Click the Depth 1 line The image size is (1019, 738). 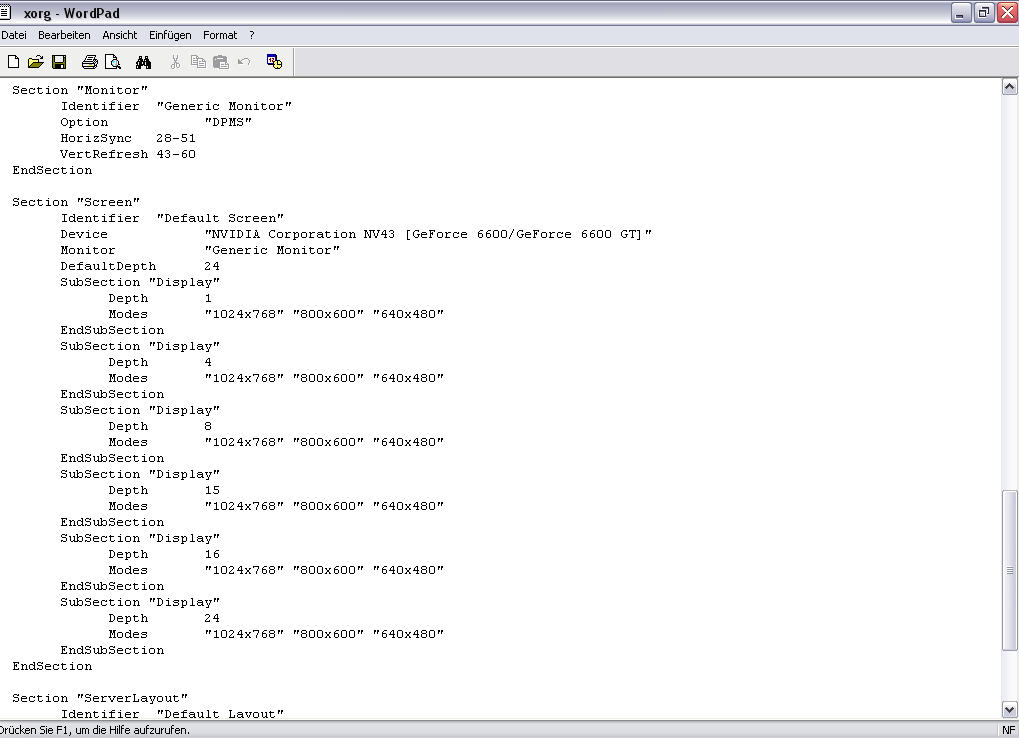(x=160, y=298)
